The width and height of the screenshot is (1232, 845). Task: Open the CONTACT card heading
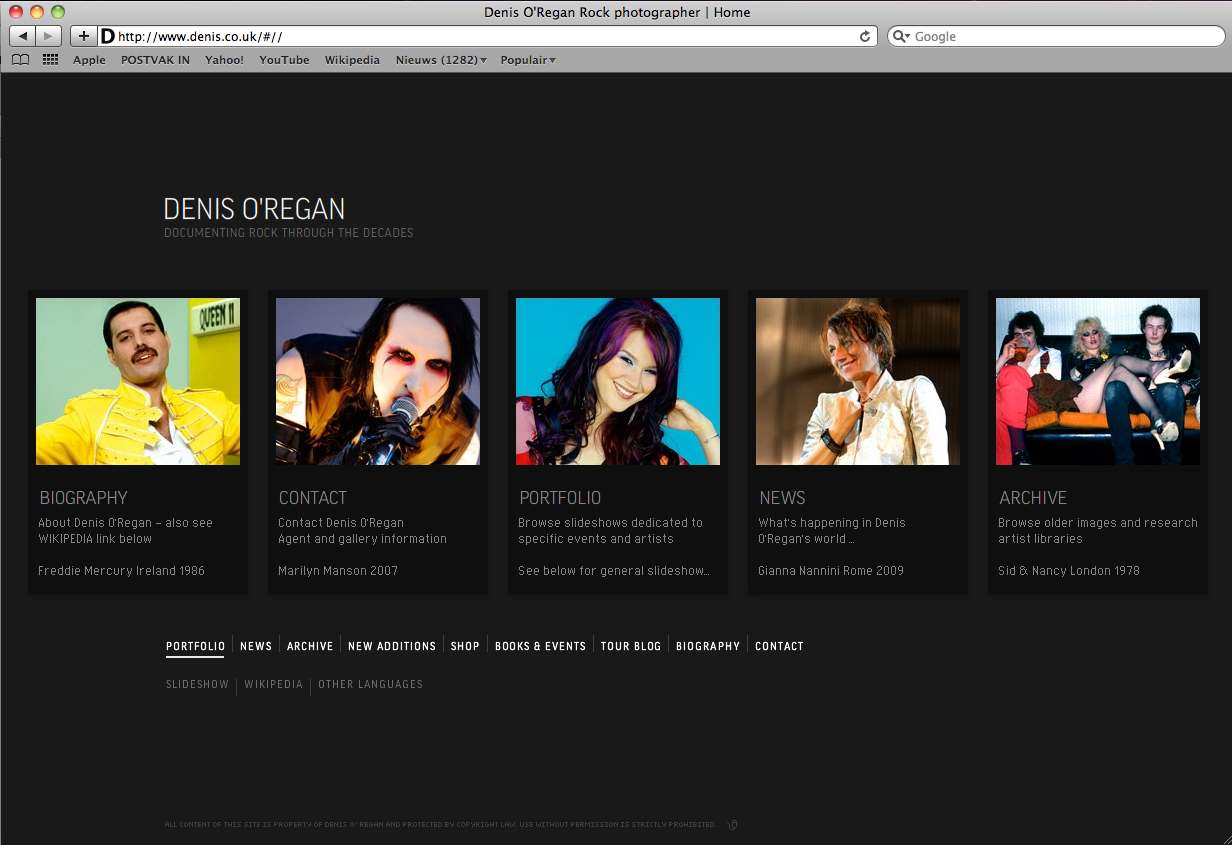313,497
